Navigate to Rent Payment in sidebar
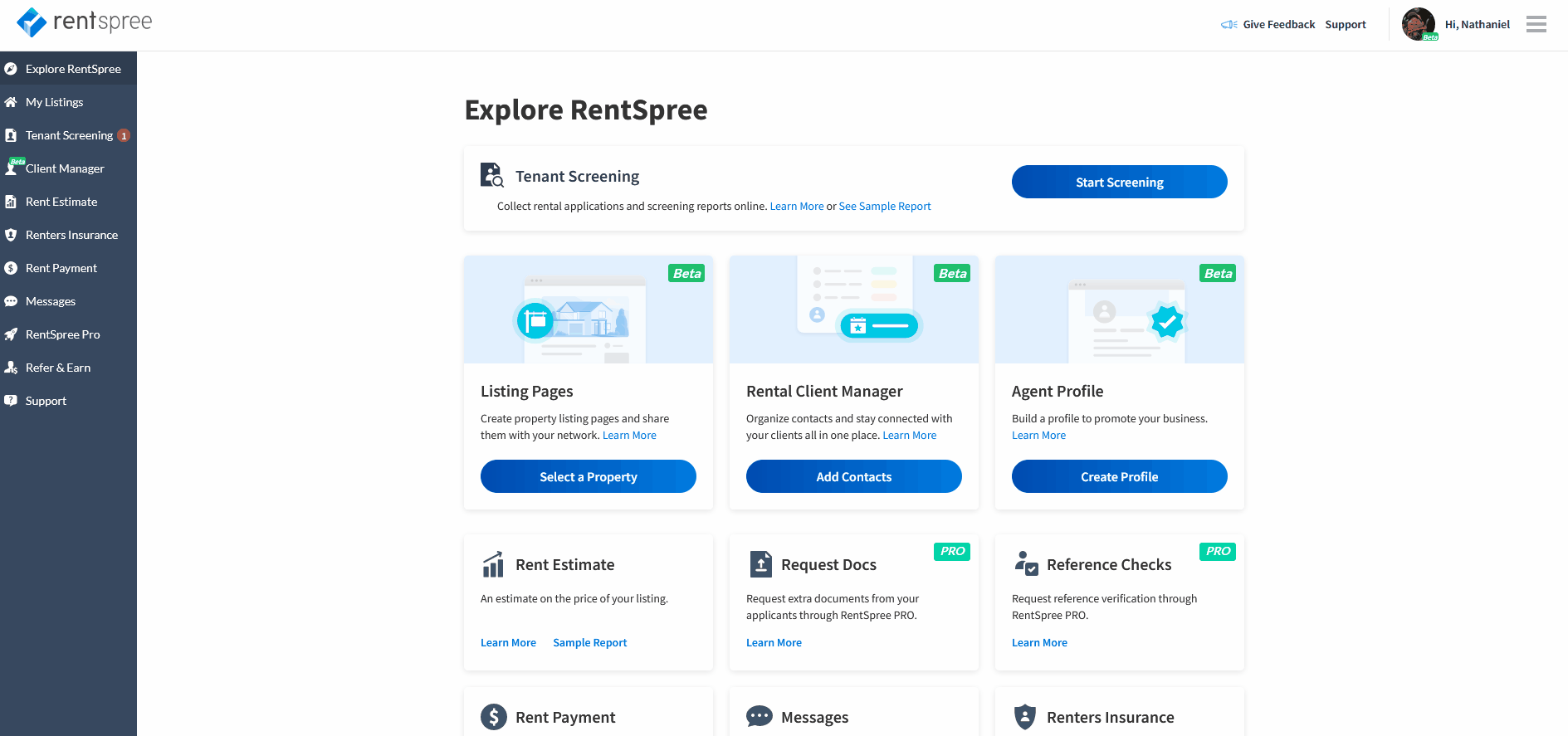1568x736 pixels. click(68, 268)
